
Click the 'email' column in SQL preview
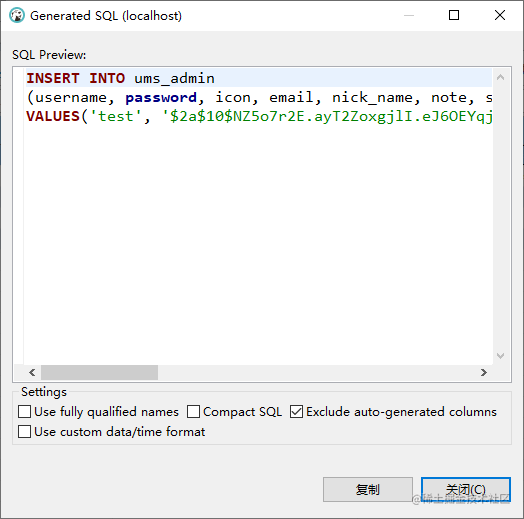coord(291,98)
